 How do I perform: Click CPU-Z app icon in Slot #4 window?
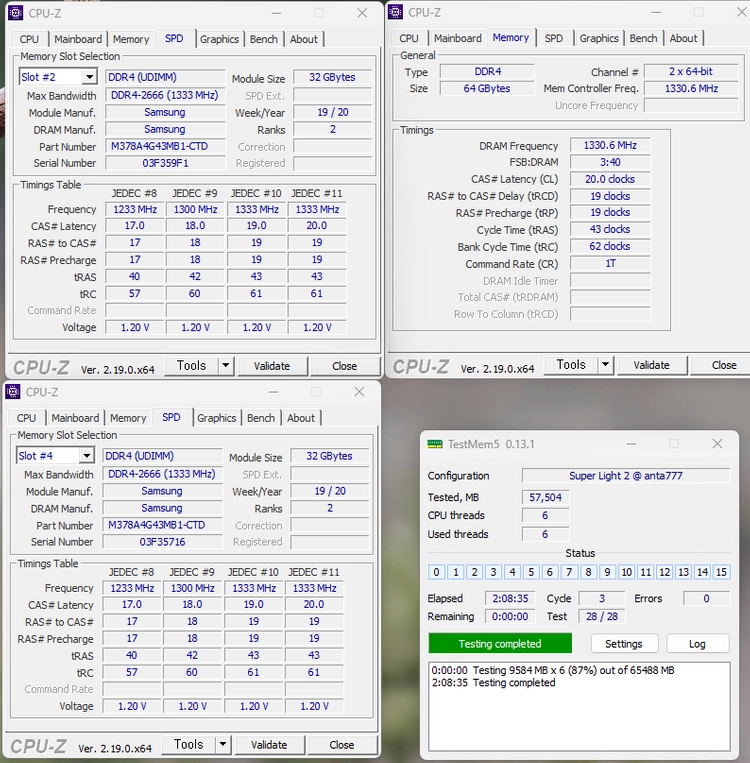pyautogui.click(x=13, y=391)
